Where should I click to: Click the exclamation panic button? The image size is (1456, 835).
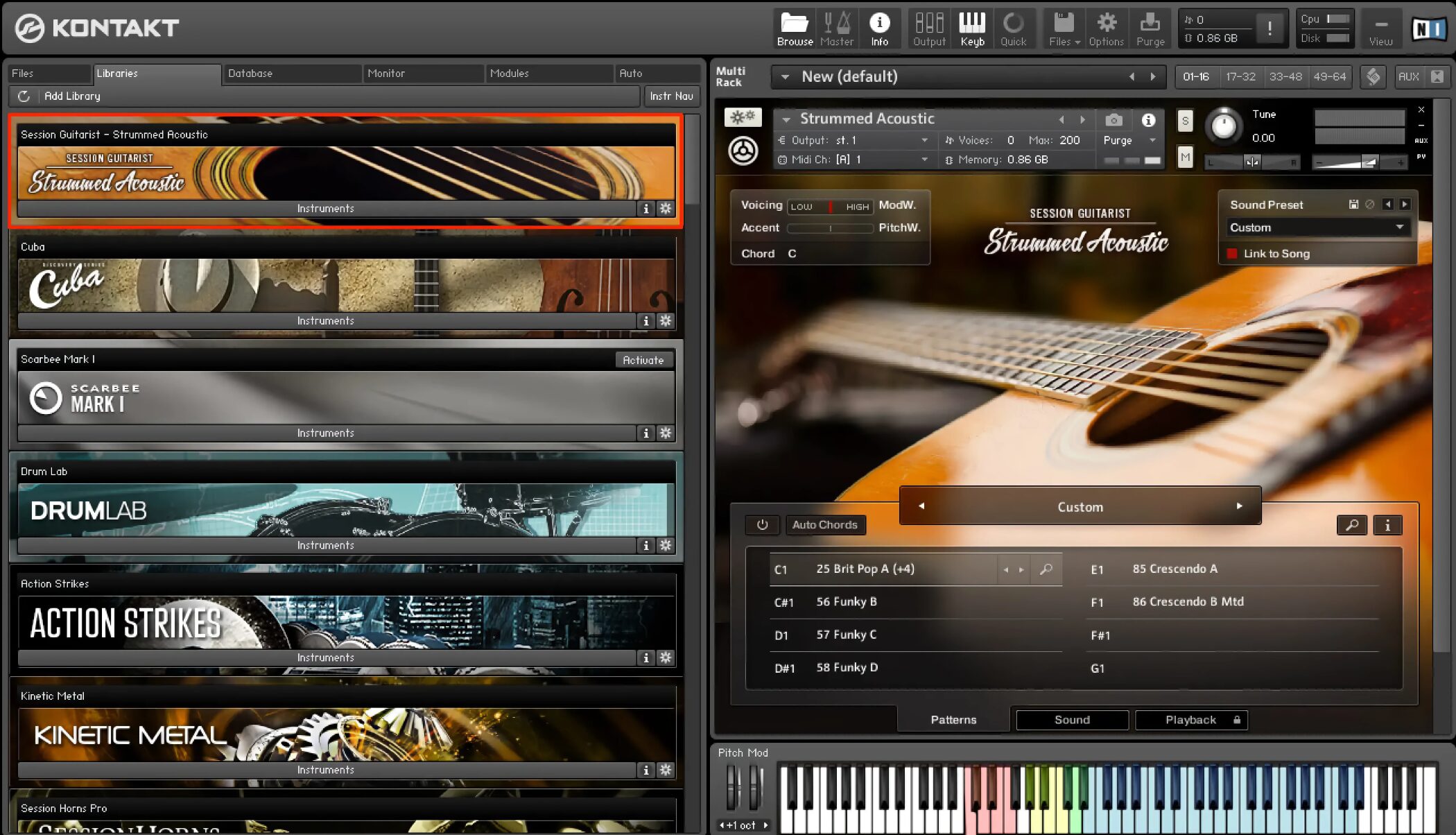click(1269, 28)
